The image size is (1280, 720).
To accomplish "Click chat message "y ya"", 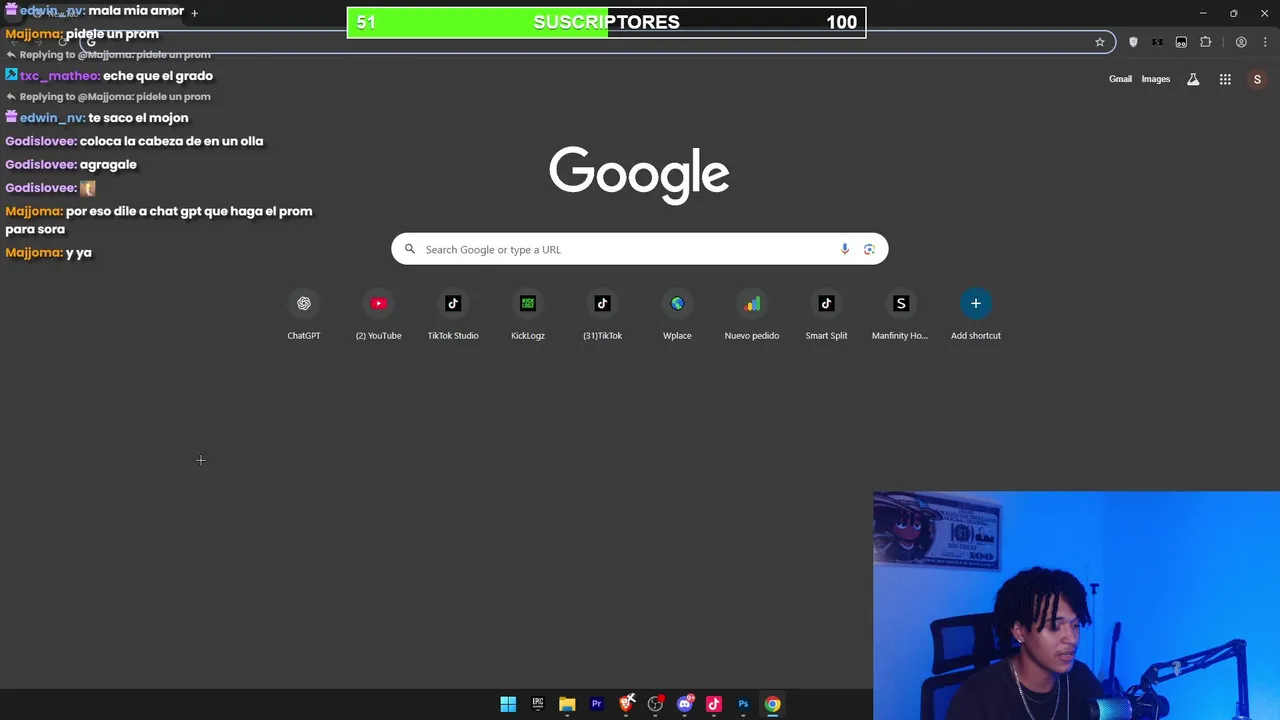I will click(79, 253).
